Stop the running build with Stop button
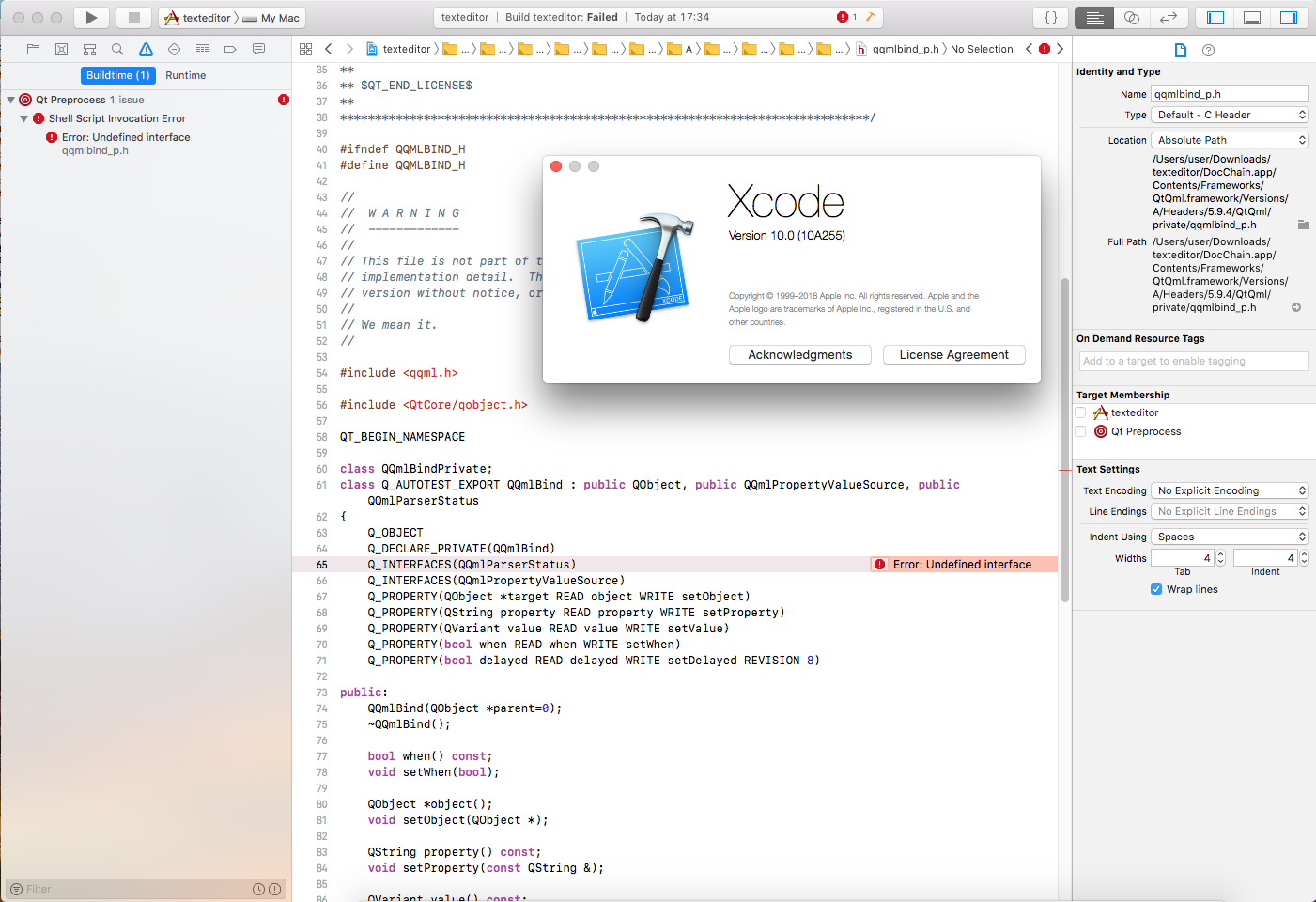This screenshot has height=902, width=1316. [133, 17]
